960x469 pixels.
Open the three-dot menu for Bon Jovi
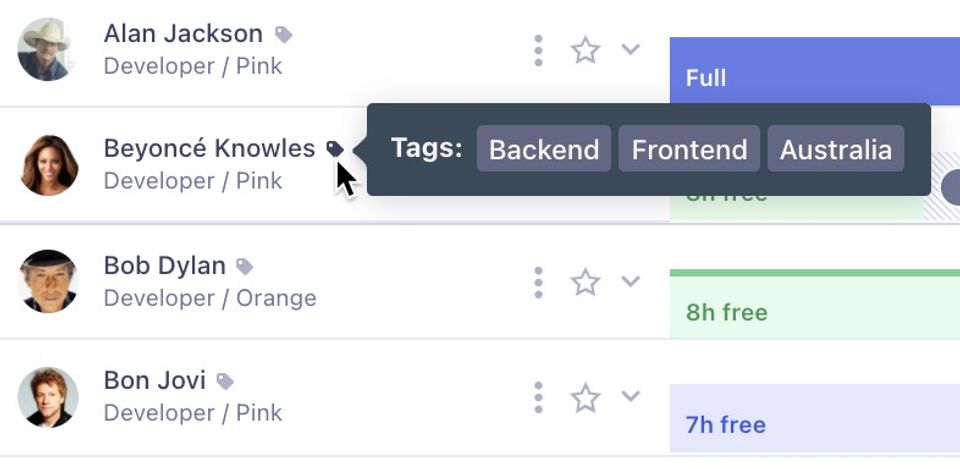click(538, 397)
